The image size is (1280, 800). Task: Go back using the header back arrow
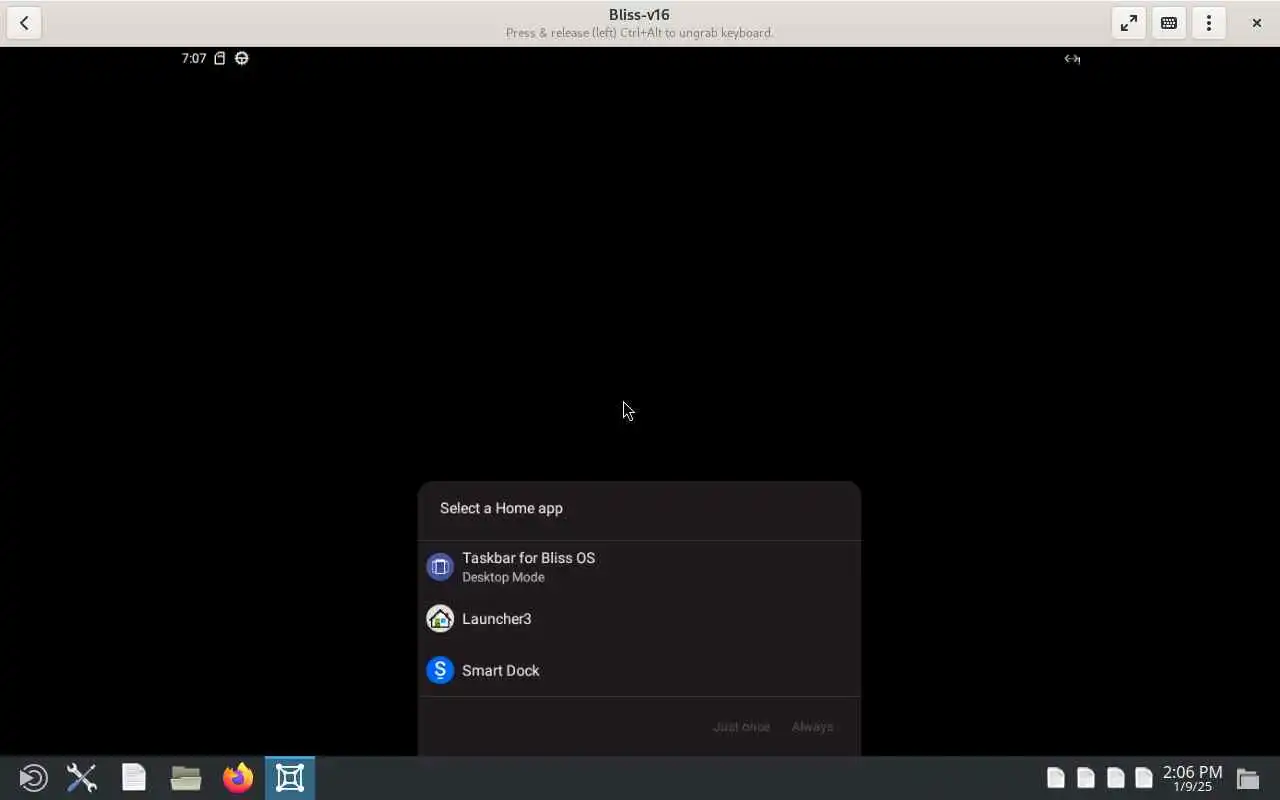24,23
